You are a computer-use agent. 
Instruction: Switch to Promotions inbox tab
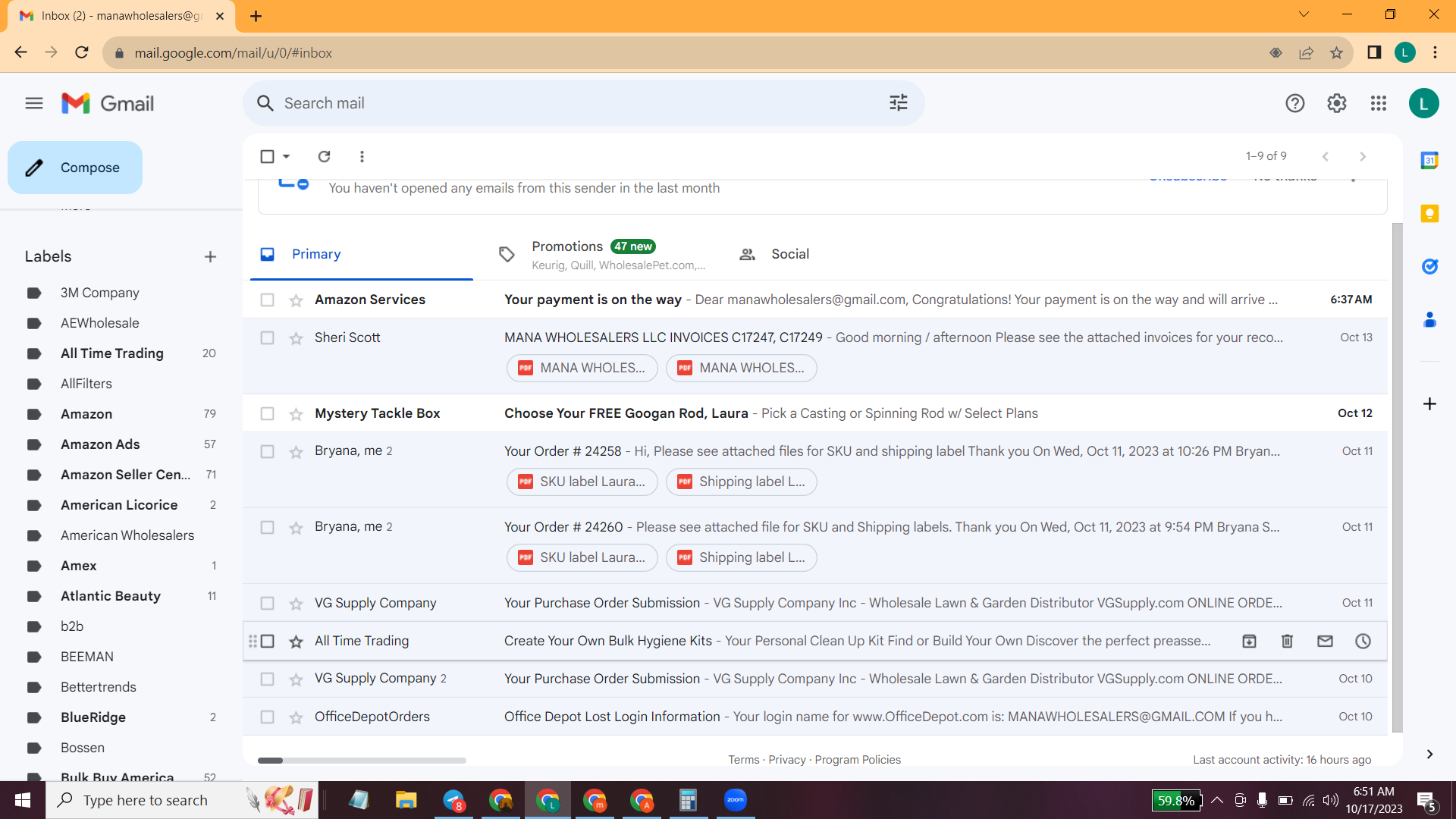pyautogui.click(x=601, y=255)
